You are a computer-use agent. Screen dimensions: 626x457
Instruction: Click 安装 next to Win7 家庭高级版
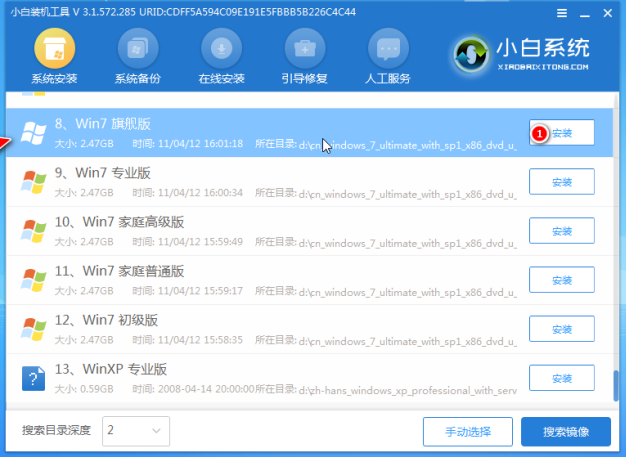click(x=561, y=230)
